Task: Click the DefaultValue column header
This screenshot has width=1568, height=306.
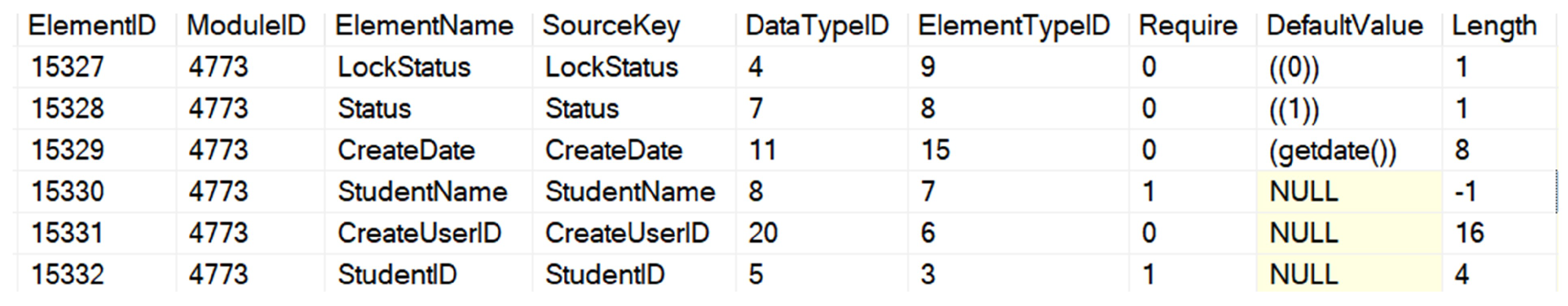Action: click(x=1345, y=26)
